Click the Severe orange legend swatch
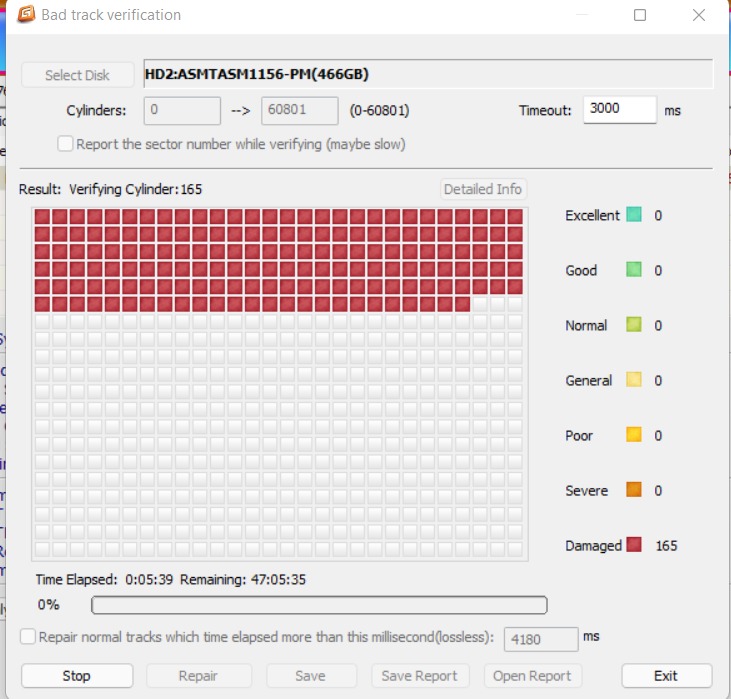 tap(634, 490)
